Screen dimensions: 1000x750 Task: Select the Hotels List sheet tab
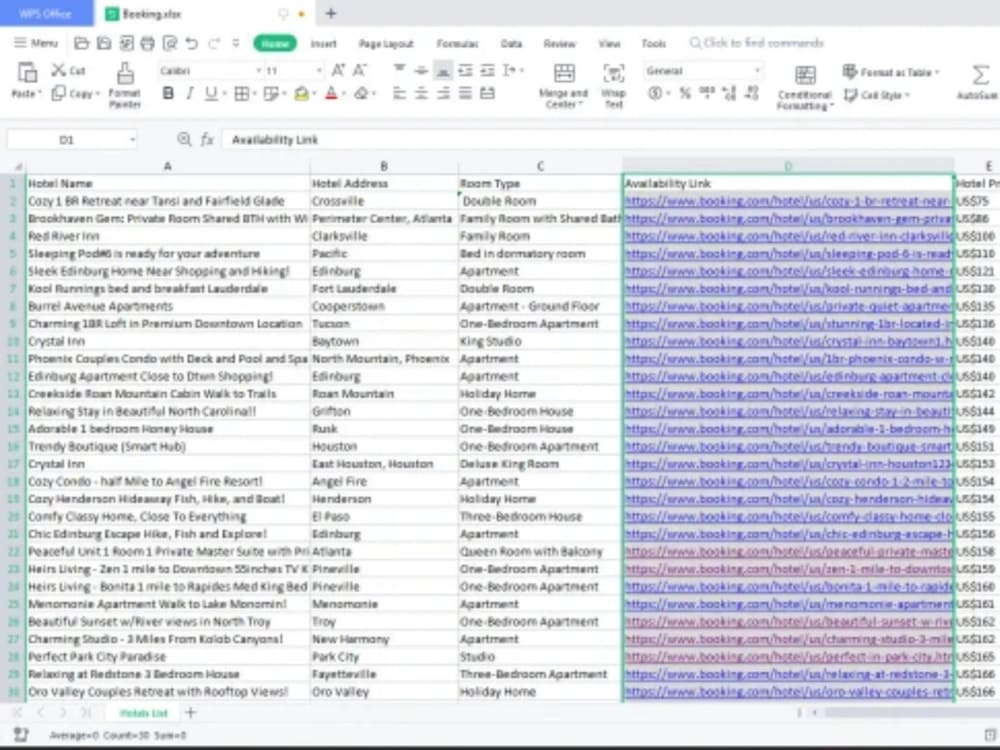[143, 713]
